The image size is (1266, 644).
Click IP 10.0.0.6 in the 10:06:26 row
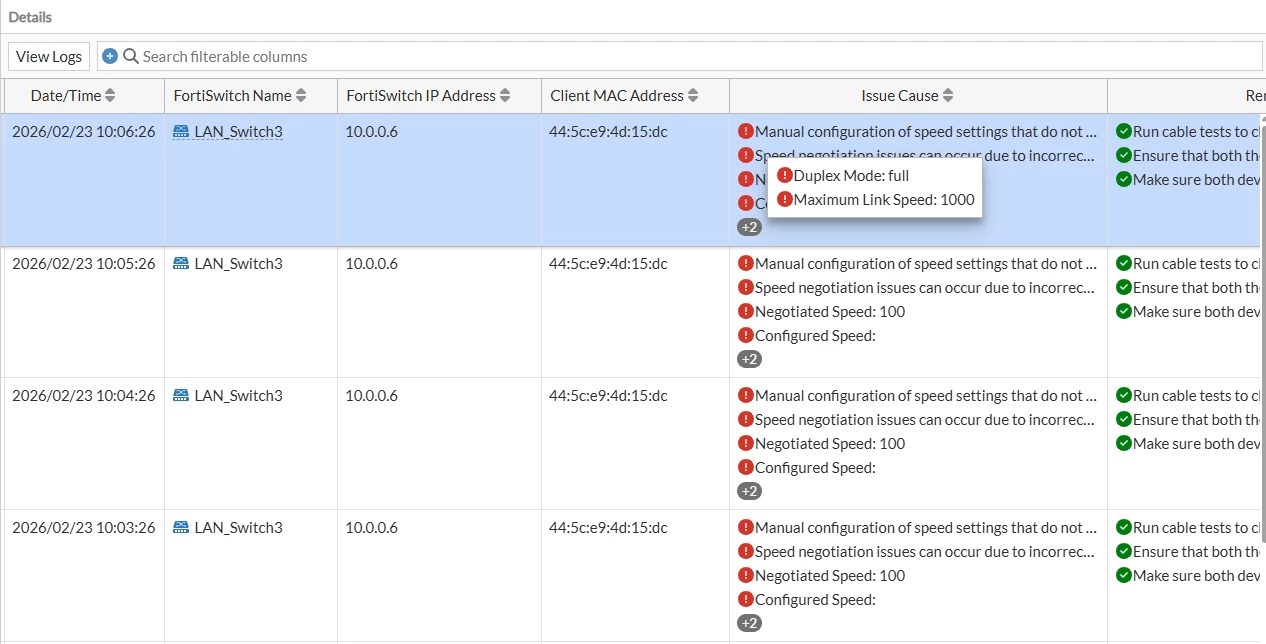tap(371, 131)
